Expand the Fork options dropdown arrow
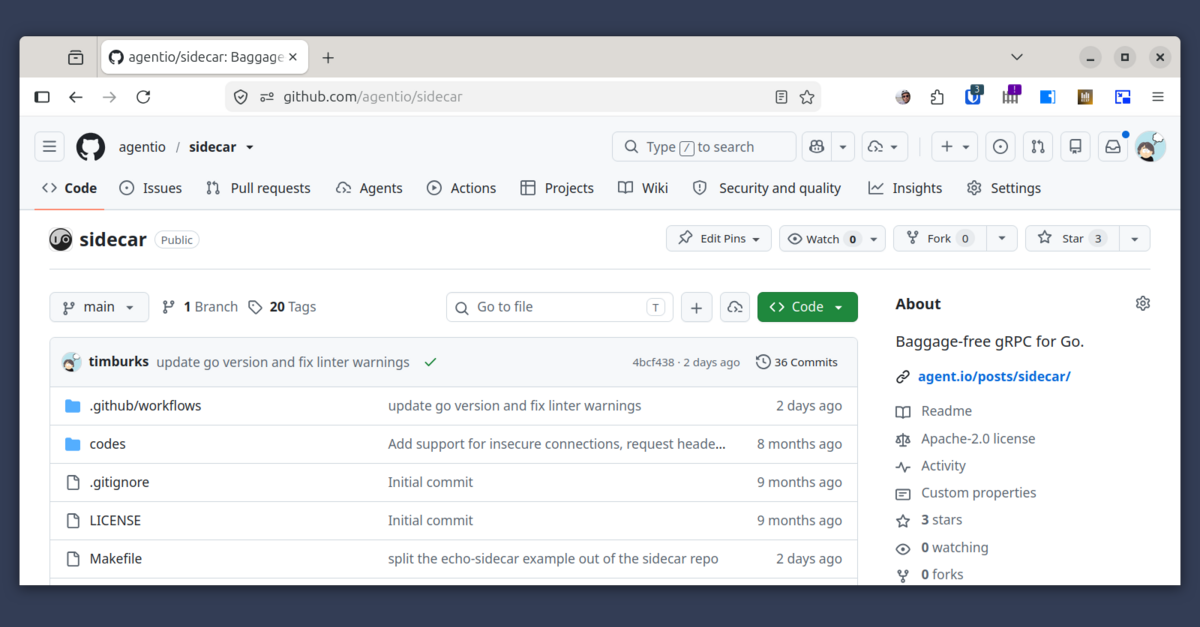The width and height of the screenshot is (1200, 627). click(x=1002, y=238)
